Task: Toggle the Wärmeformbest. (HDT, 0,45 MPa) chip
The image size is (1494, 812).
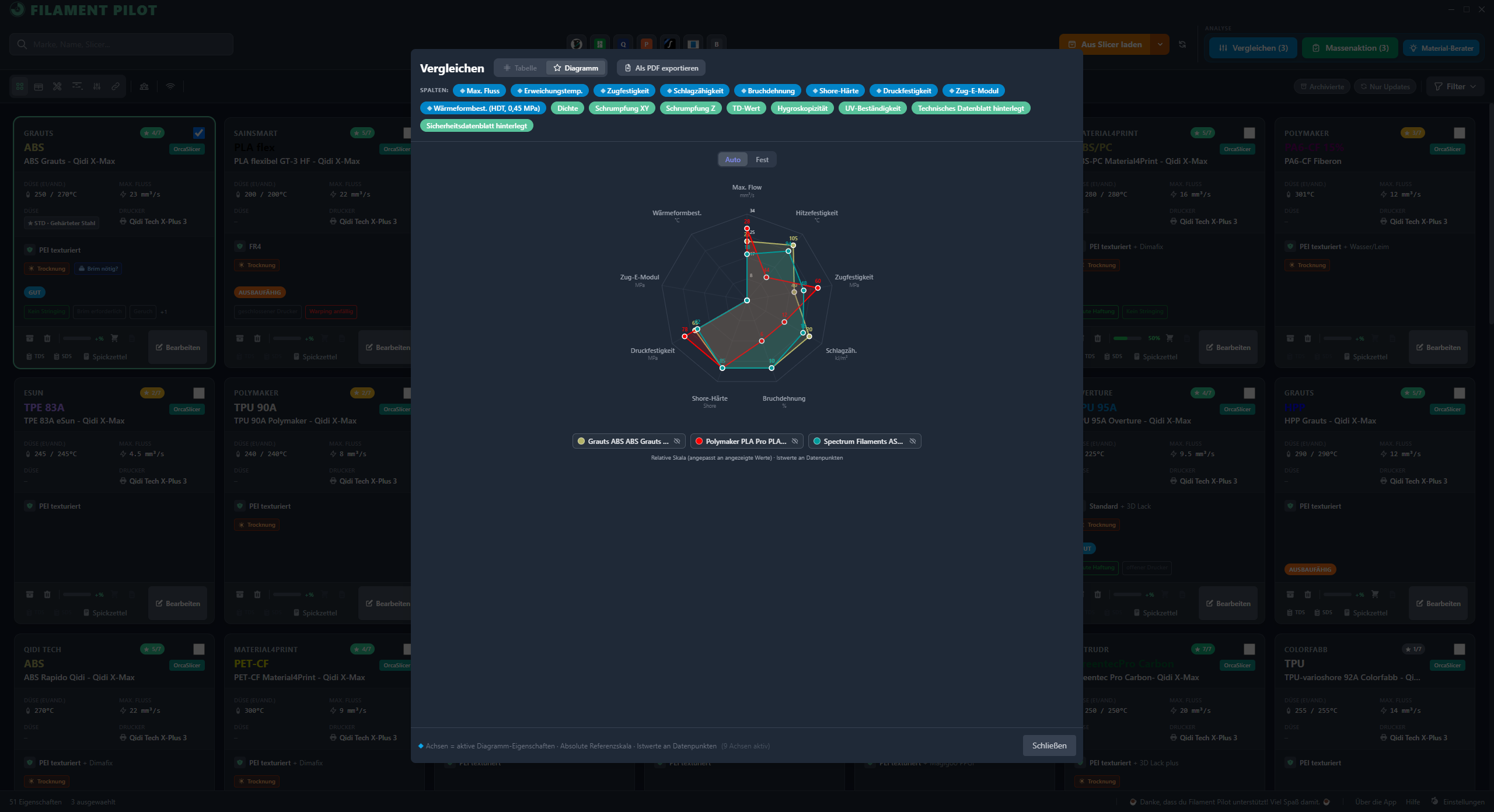Action: pyautogui.click(x=483, y=108)
